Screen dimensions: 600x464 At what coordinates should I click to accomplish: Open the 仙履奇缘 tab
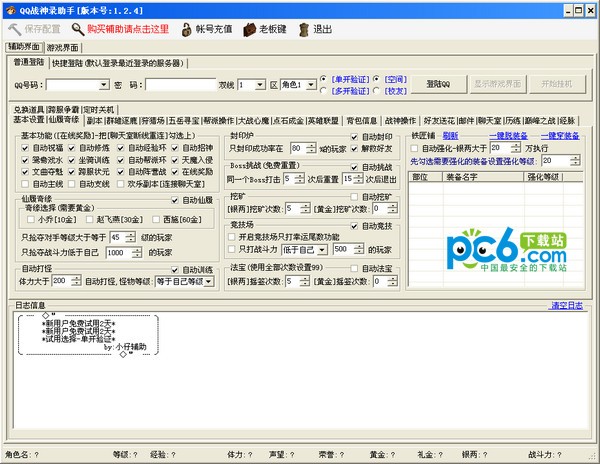pos(64,120)
